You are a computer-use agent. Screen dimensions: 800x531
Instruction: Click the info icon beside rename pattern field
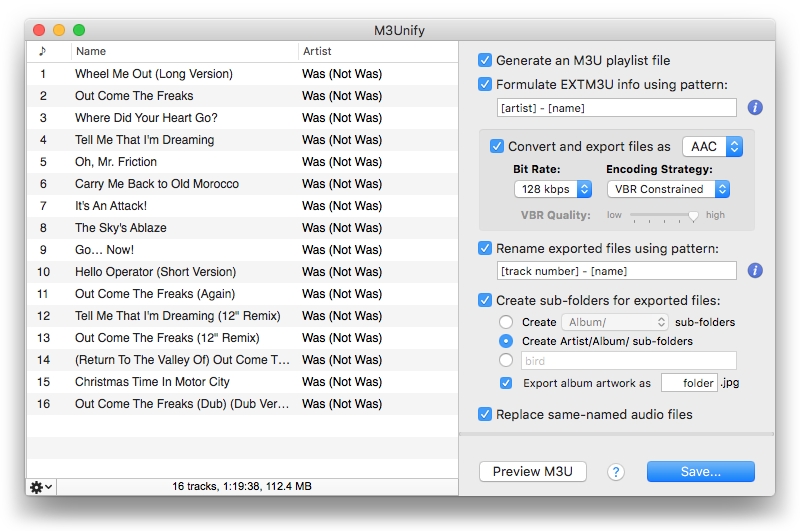click(755, 270)
